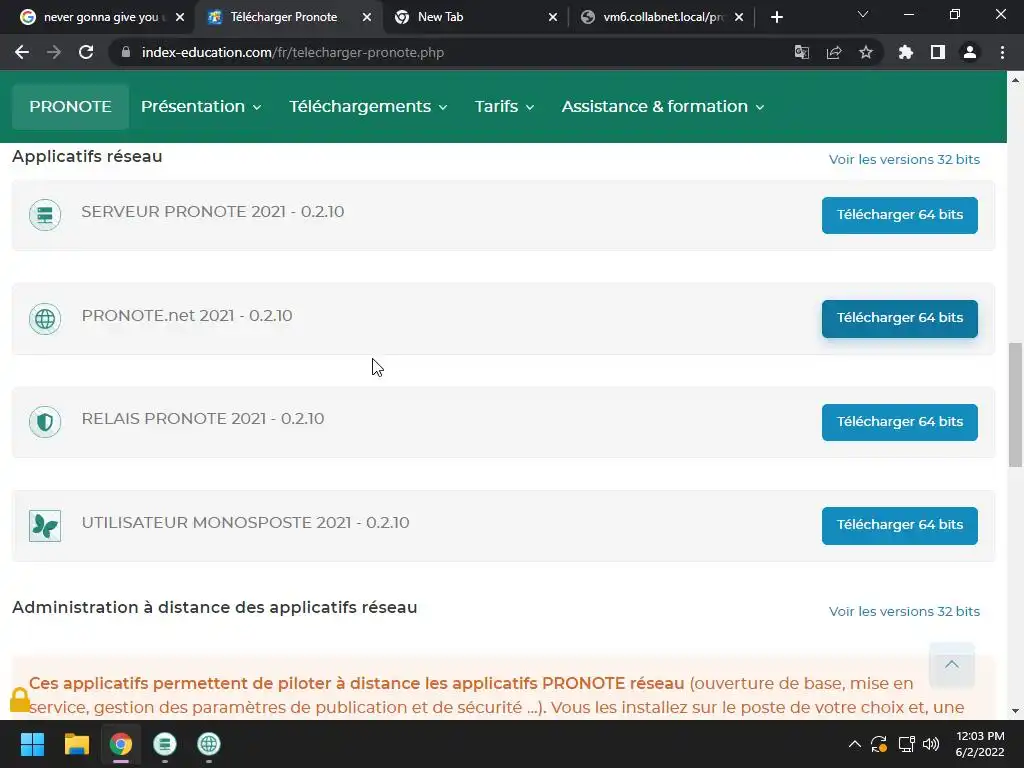Screen dimensions: 1024x768
Task: Expand the Téléchargements menu
Action: point(368,106)
